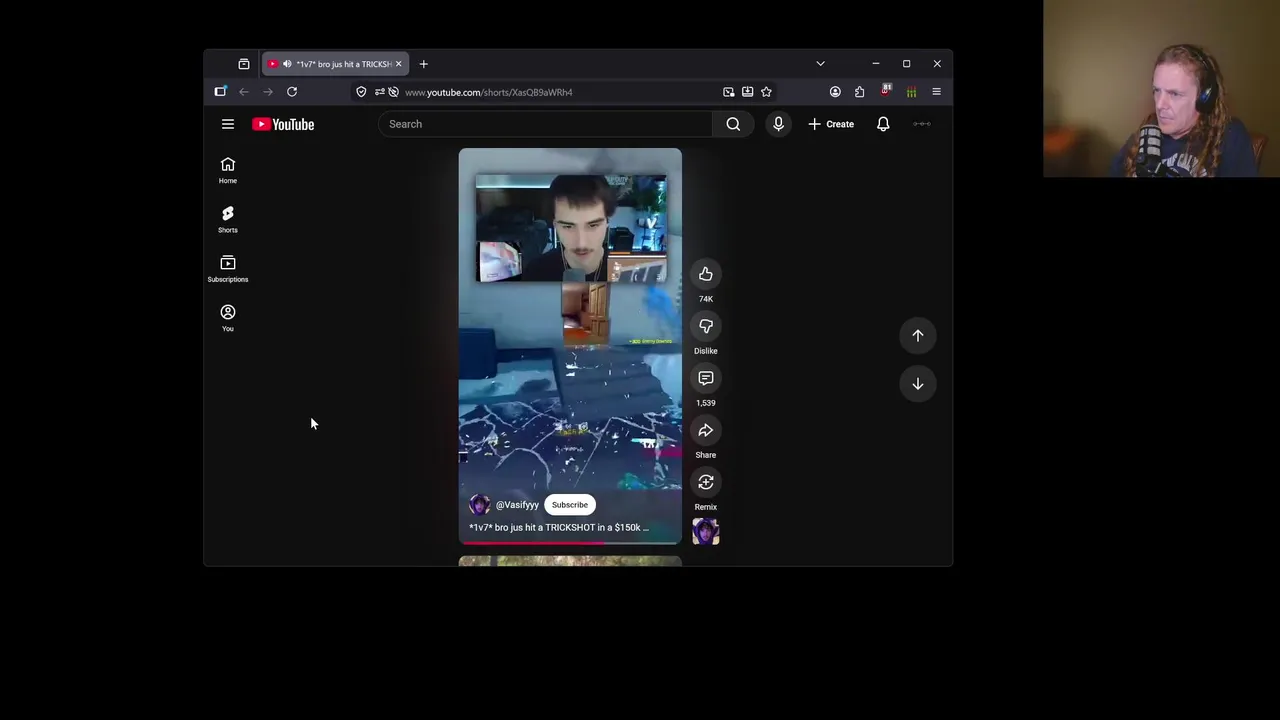Open the browser application hamburger menu
1280x720 pixels.
click(936, 92)
